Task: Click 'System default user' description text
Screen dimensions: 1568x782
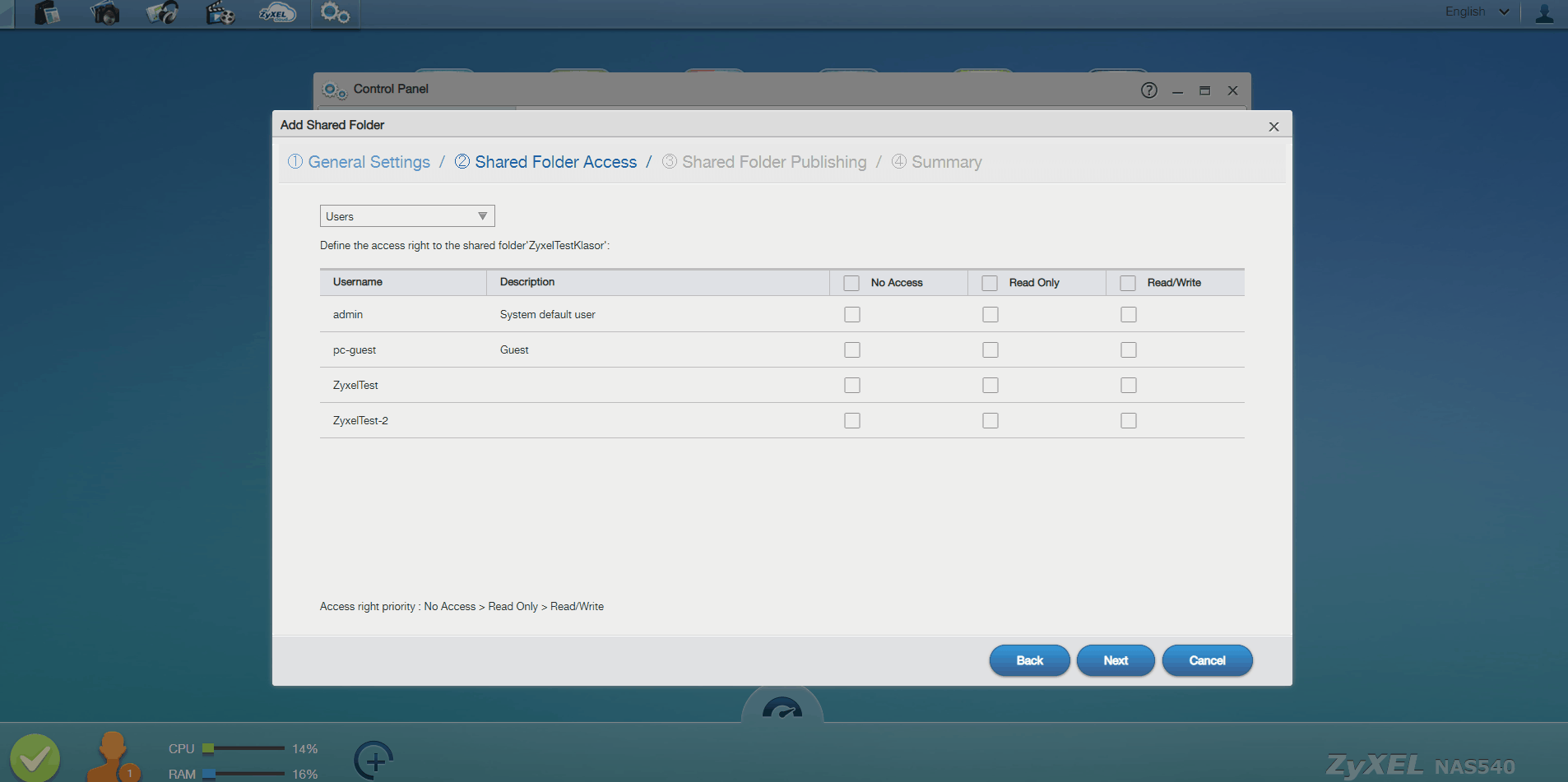Action: pos(548,315)
